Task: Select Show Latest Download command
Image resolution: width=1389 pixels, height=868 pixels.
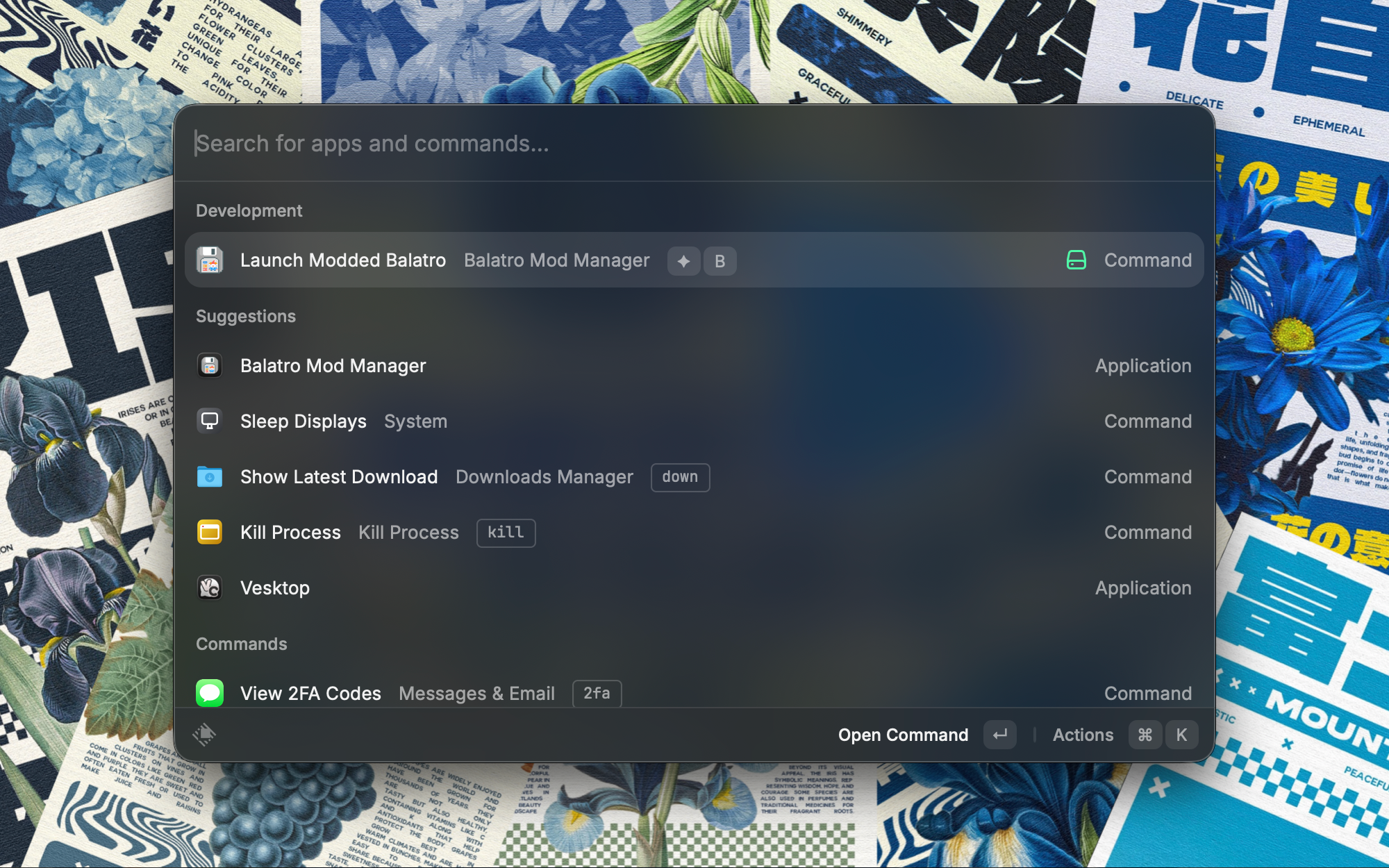Action: 694,477
